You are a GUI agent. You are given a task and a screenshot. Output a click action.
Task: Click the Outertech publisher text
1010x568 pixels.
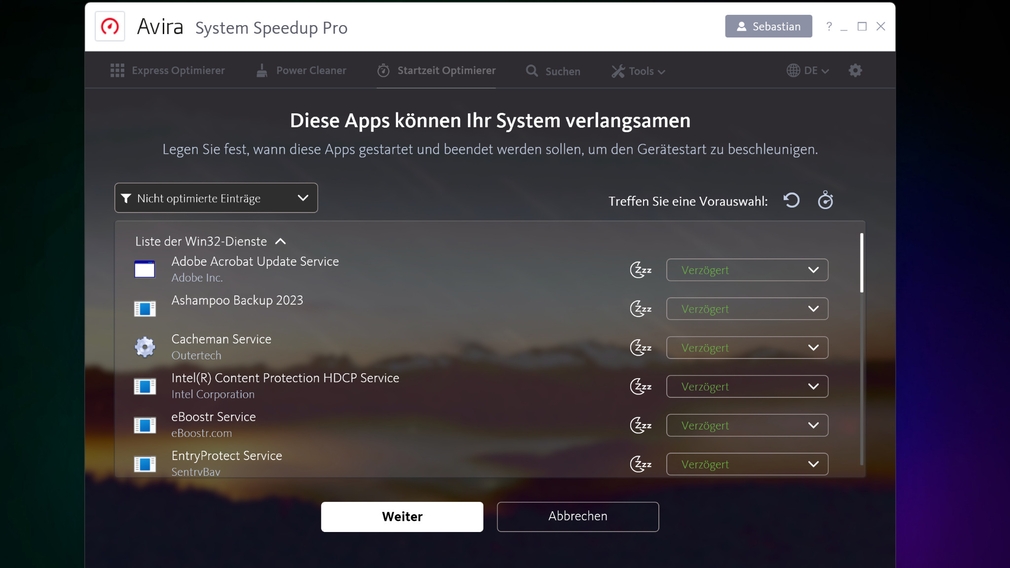click(x=196, y=355)
